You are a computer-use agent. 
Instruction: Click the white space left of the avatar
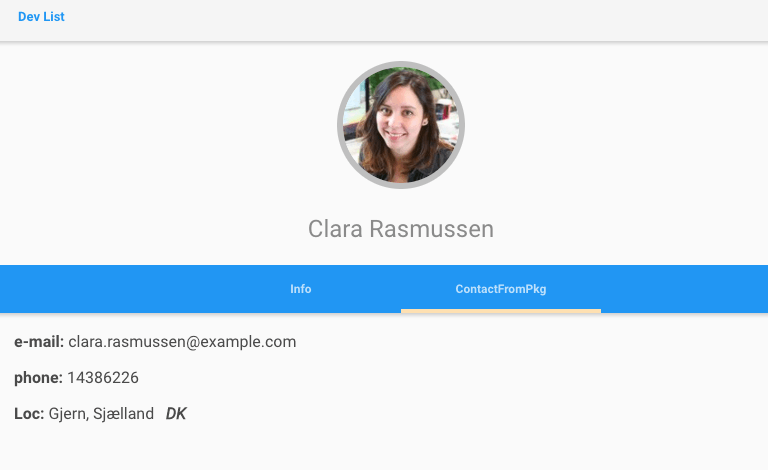click(168, 125)
